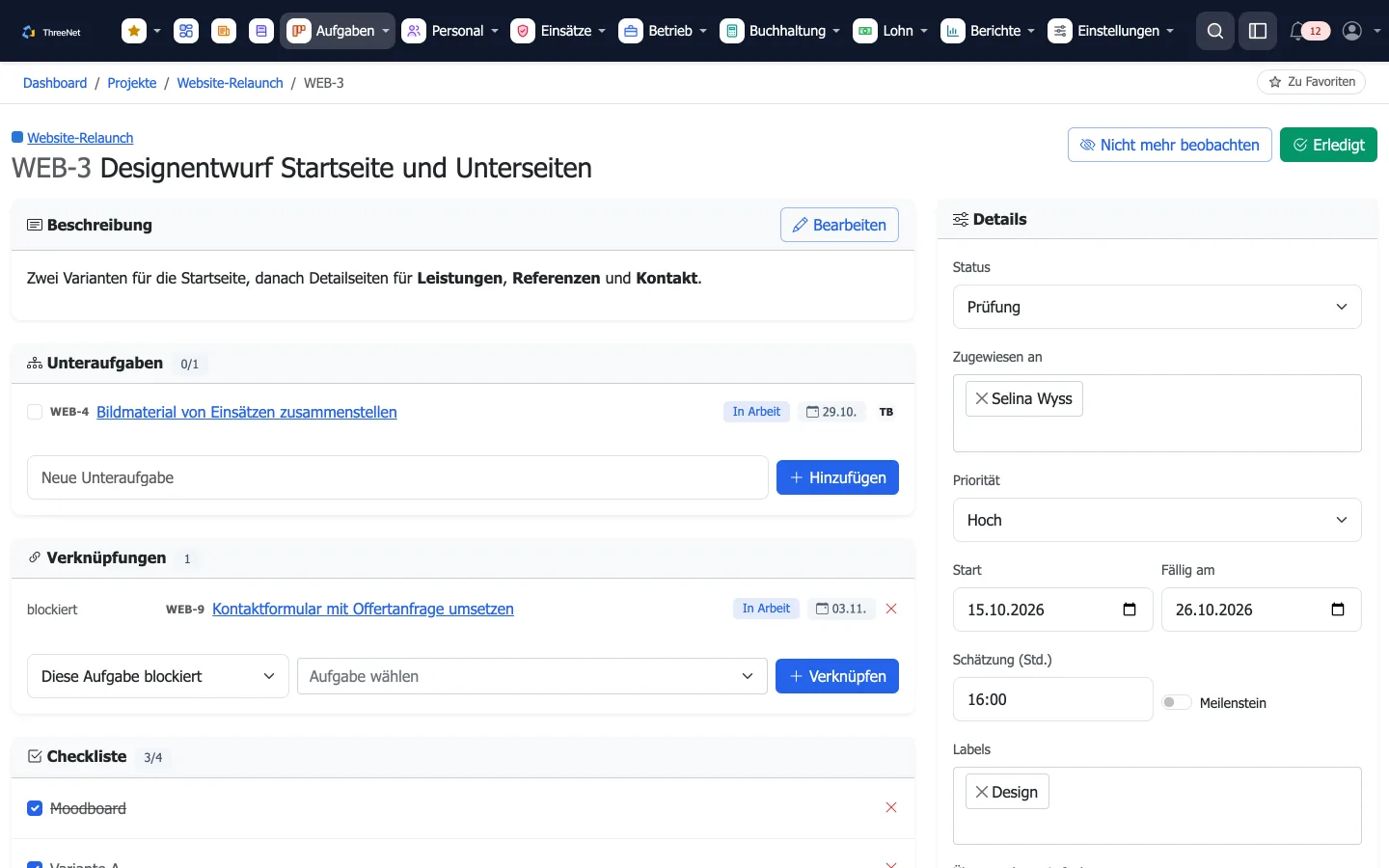The image size is (1389, 868).
Task: Remove the WEB-9 link with red X
Action: pyautogui.click(x=891, y=609)
